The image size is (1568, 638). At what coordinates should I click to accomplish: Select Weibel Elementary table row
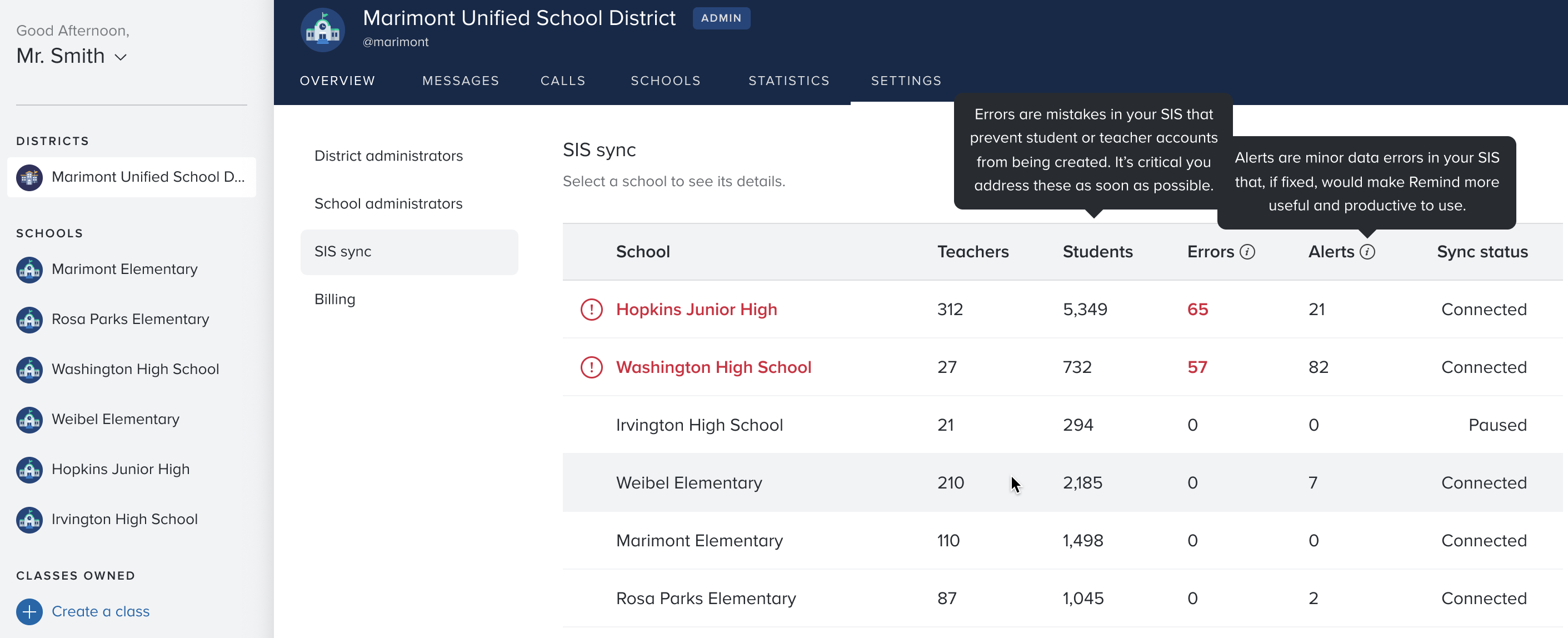click(x=688, y=483)
